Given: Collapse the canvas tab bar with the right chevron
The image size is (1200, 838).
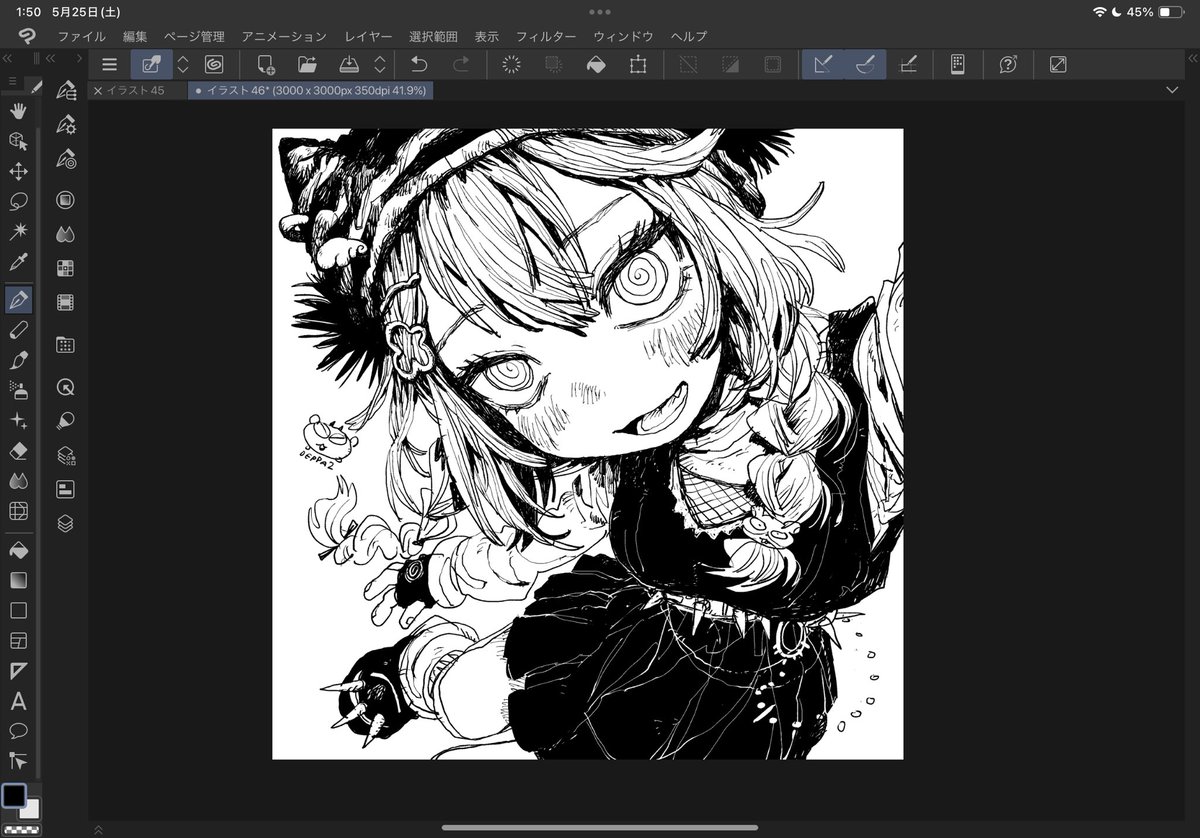Looking at the screenshot, I should pyautogui.click(x=1172, y=90).
